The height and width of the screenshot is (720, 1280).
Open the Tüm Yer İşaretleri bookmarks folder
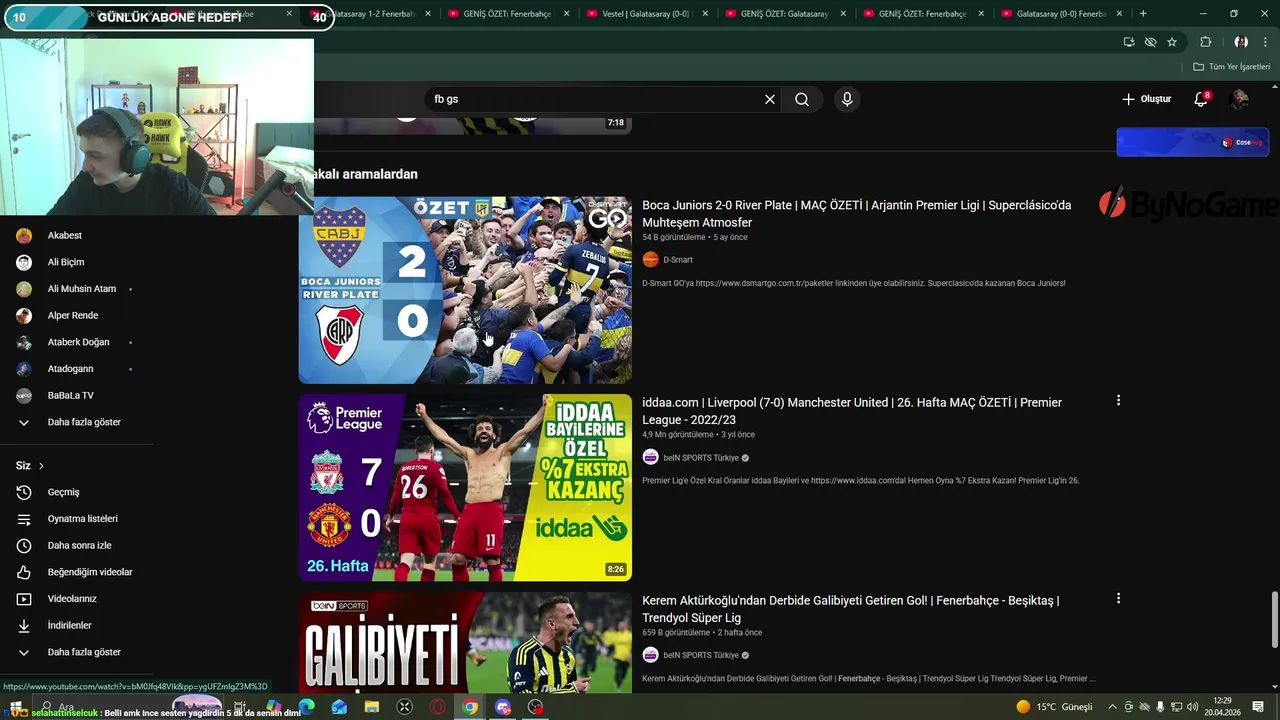(x=1232, y=66)
